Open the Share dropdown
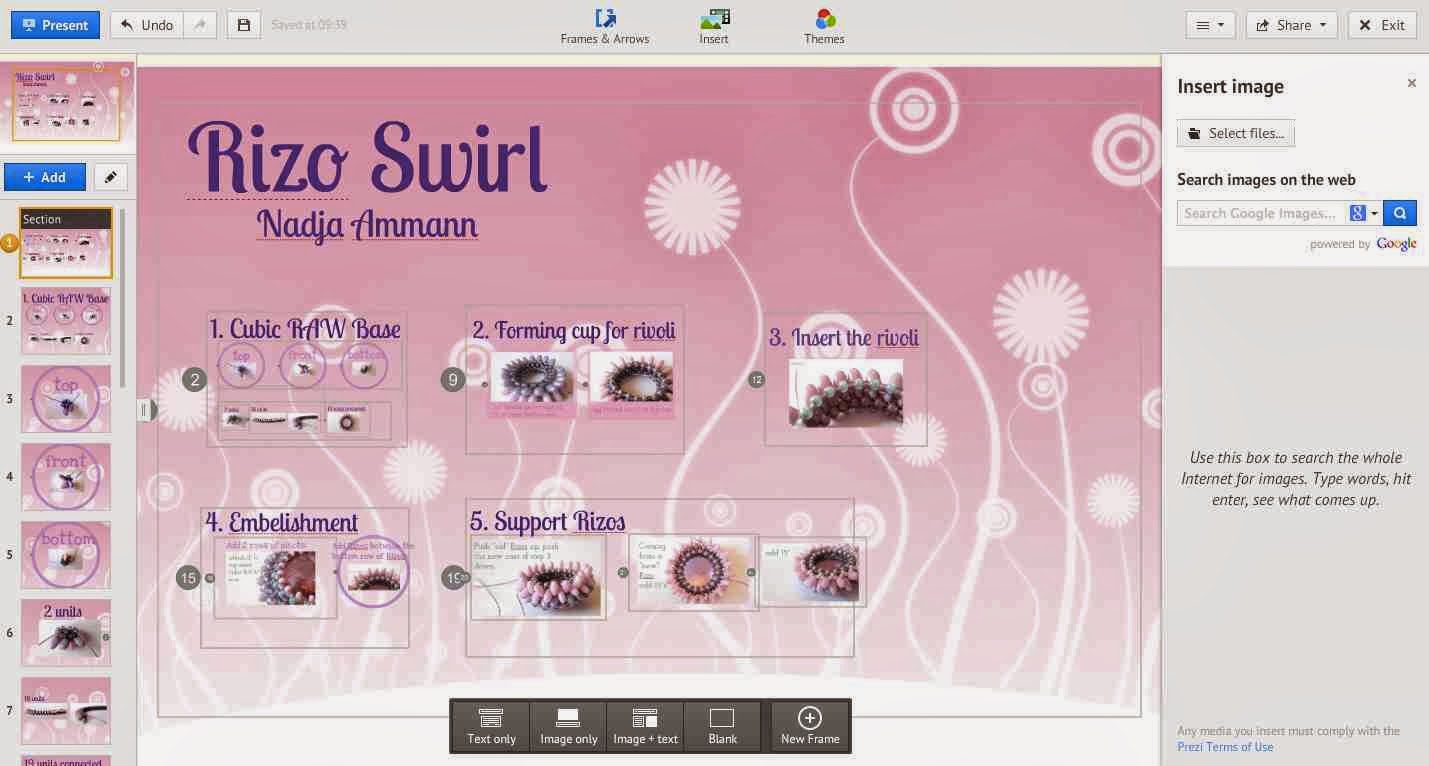The image size is (1429, 766). [x=1292, y=25]
